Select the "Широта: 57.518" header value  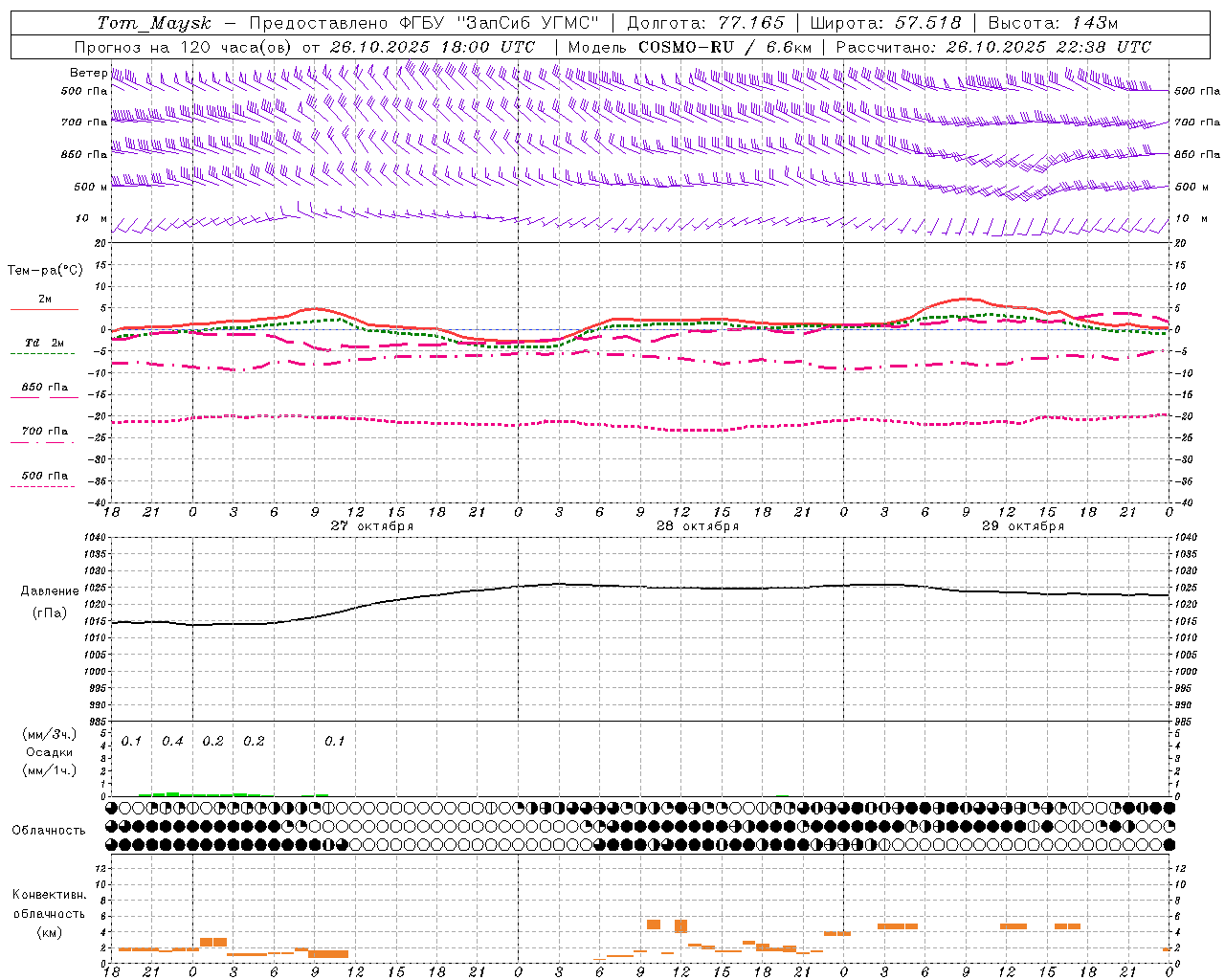(884, 23)
